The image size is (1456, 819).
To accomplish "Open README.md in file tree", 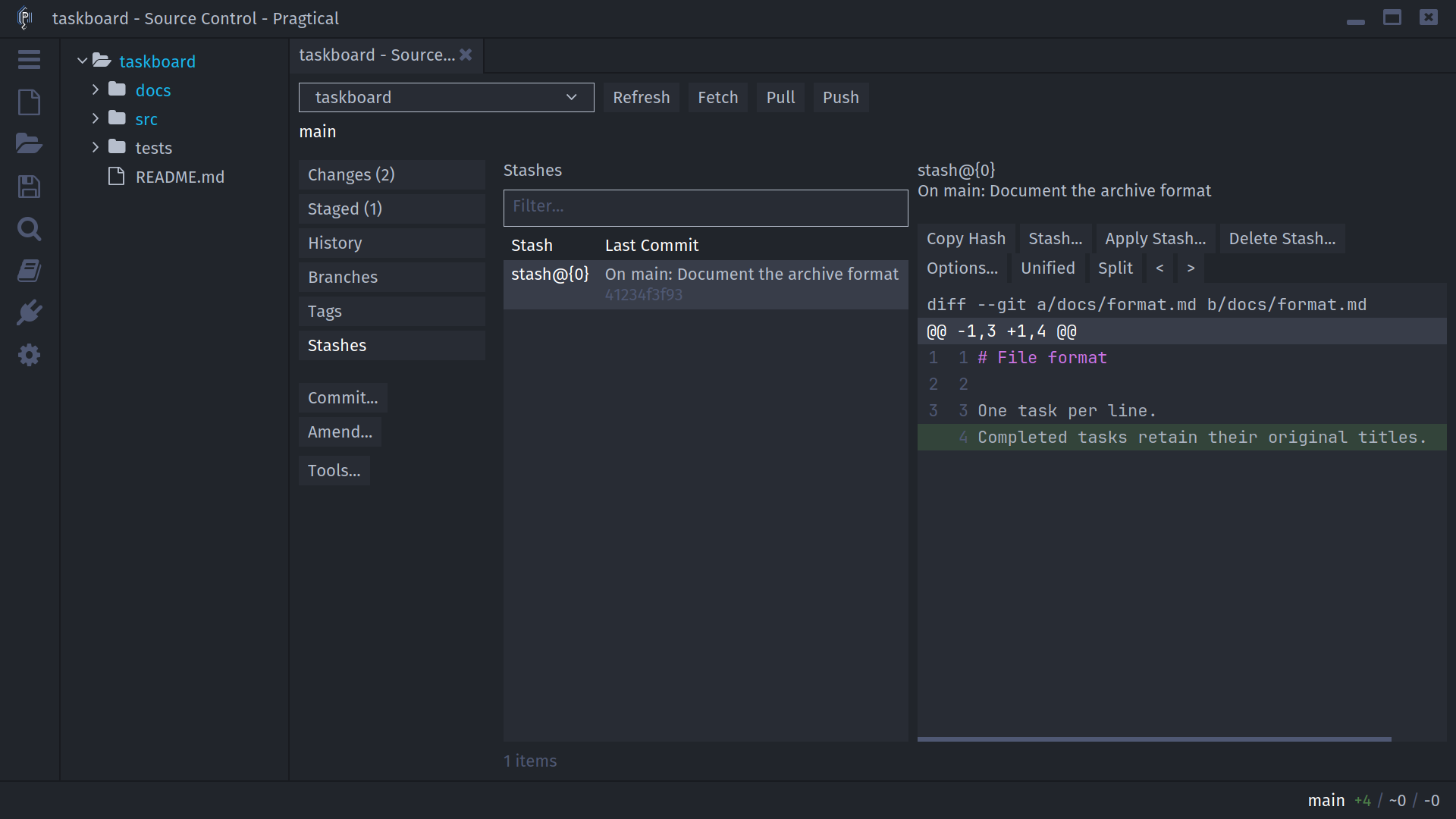I will click(180, 177).
